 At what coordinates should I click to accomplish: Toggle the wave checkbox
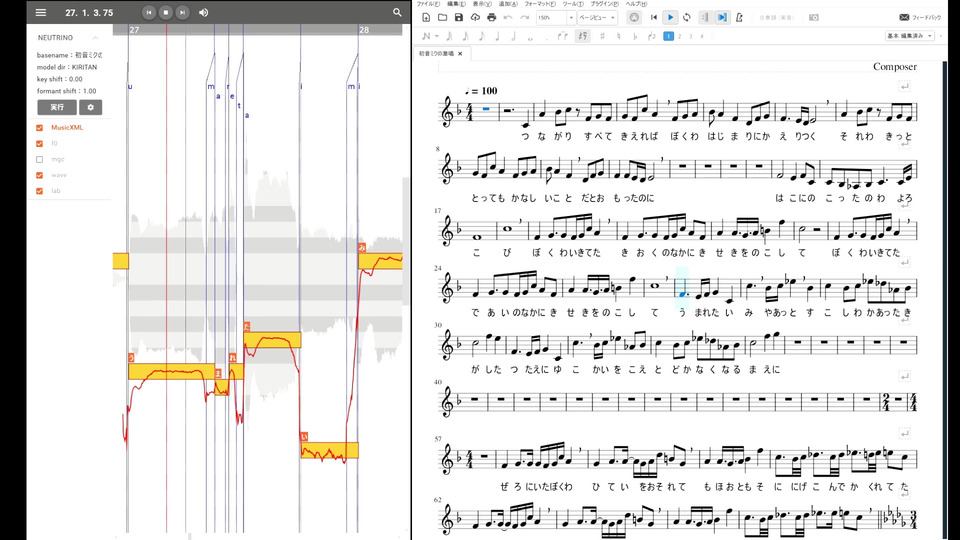(40, 175)
